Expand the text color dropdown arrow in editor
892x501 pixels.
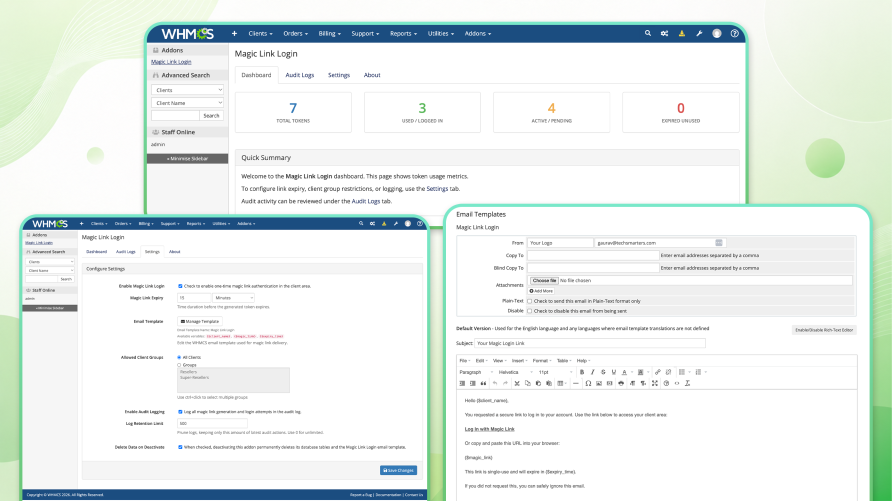click(x=631, y=372)
